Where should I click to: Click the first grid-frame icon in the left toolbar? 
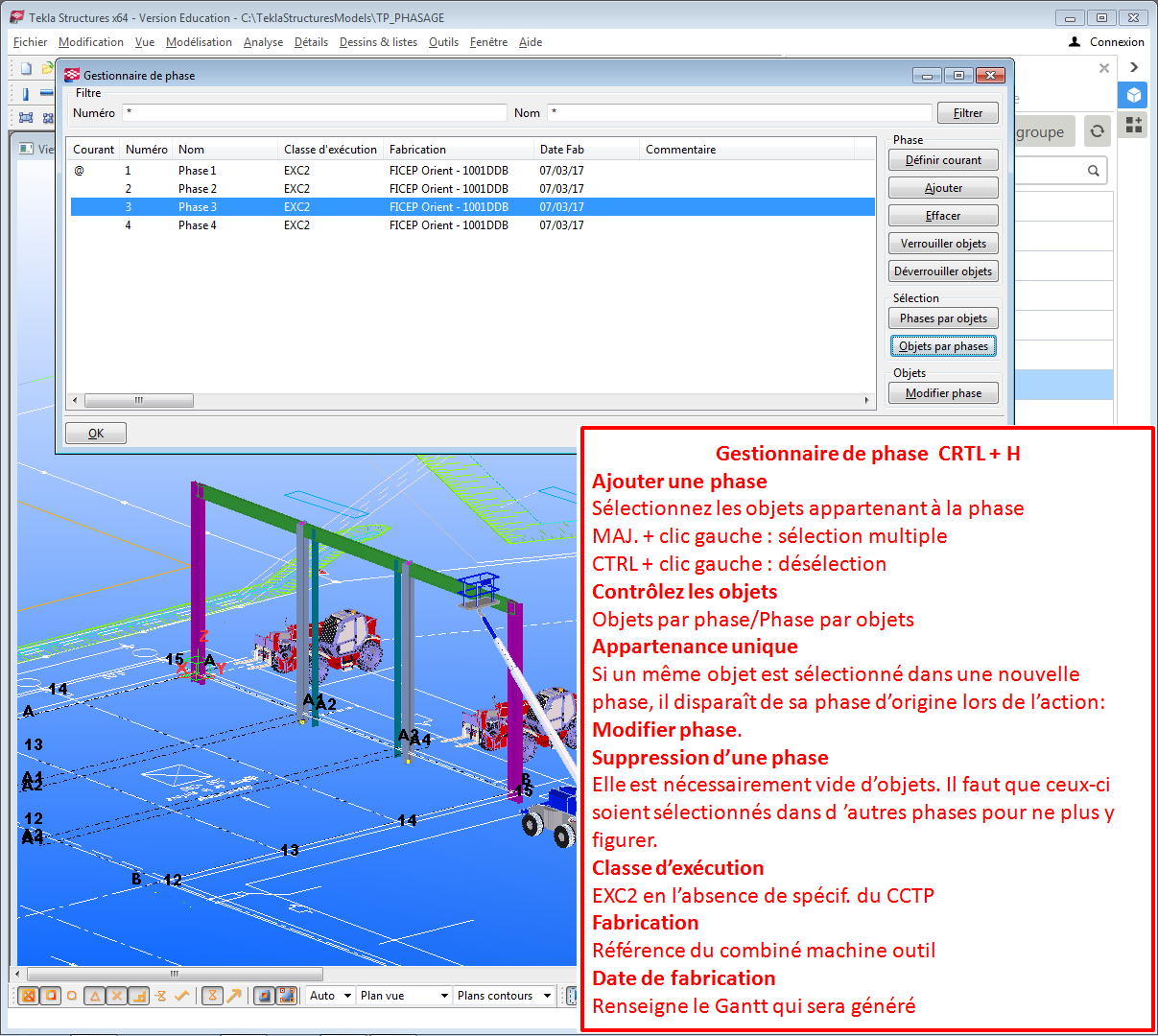(x=26, y=118)
